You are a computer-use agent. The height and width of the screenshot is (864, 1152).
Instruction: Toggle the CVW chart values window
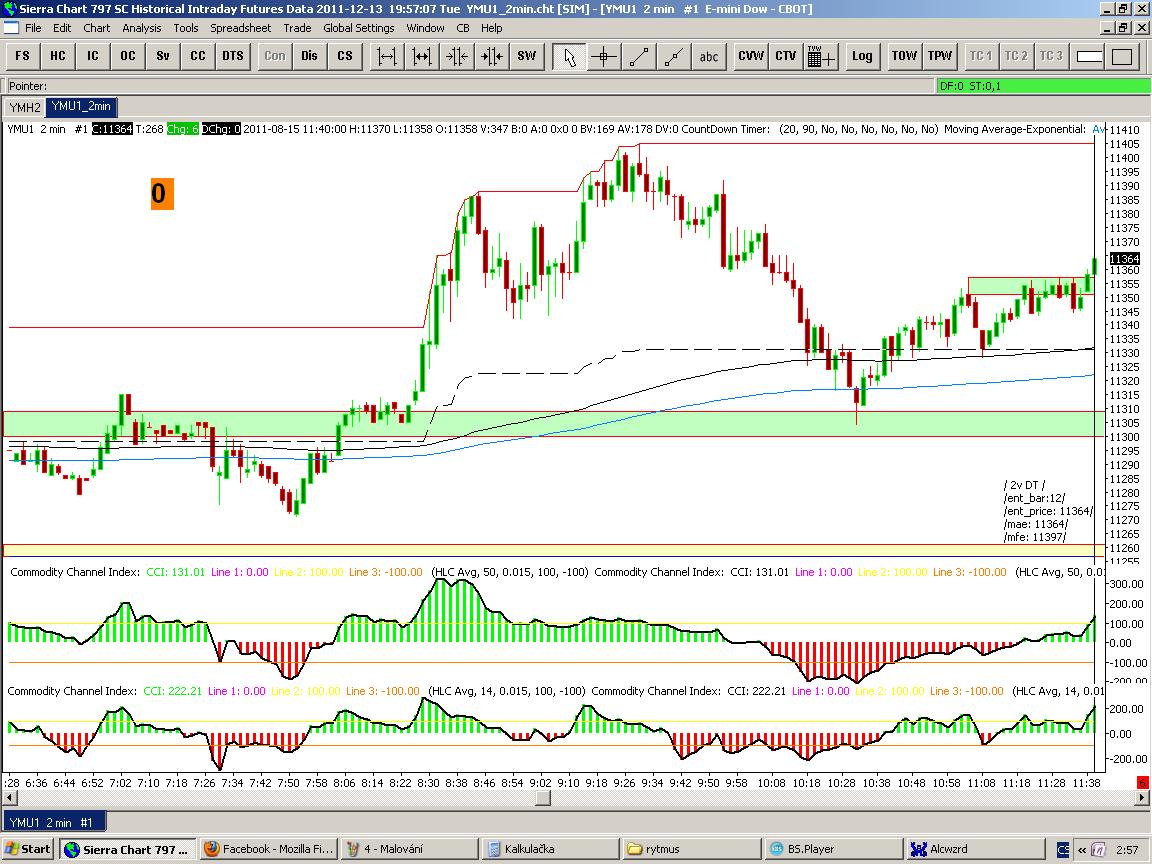click(750, 56)
